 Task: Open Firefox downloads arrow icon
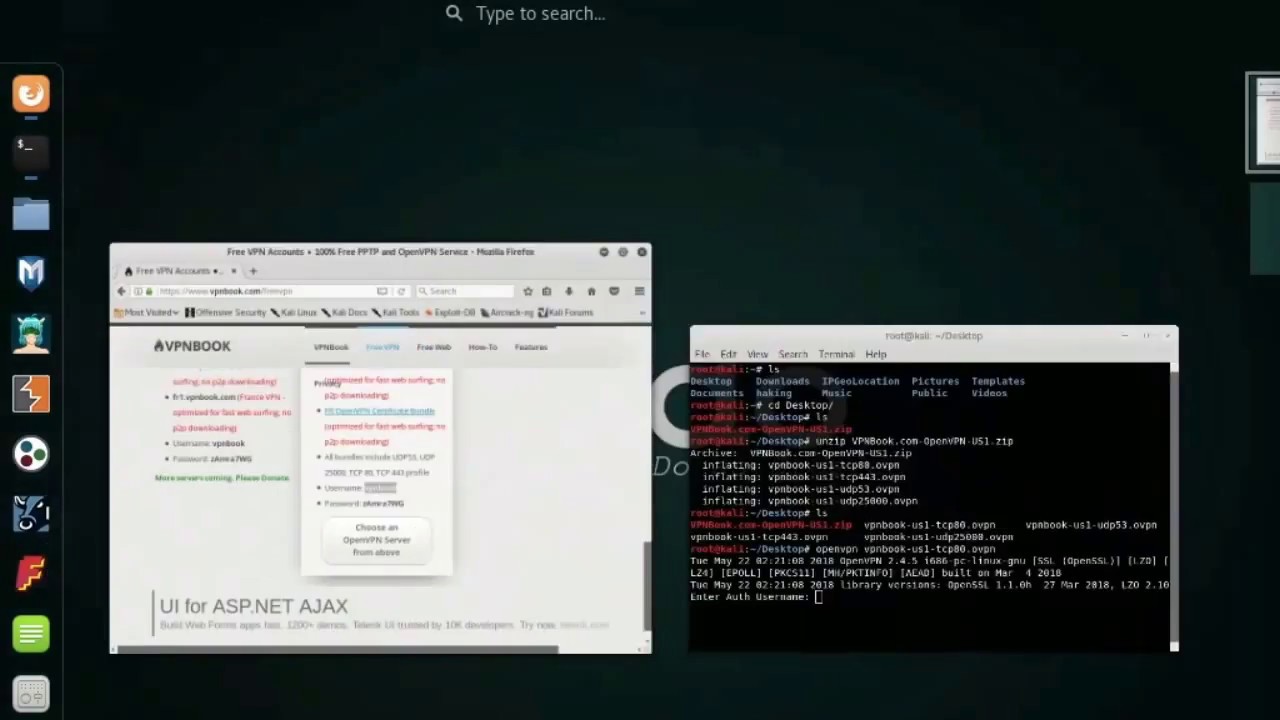(569, 291)
